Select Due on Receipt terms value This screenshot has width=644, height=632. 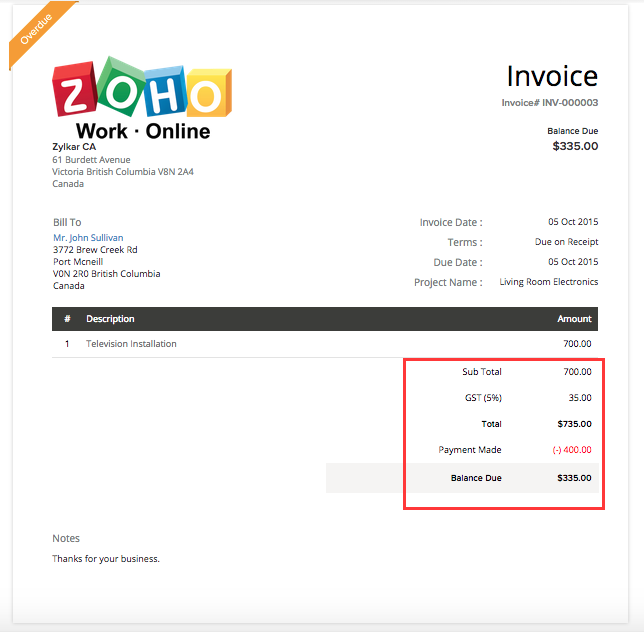pyautogui.click(x=566, y=242)
